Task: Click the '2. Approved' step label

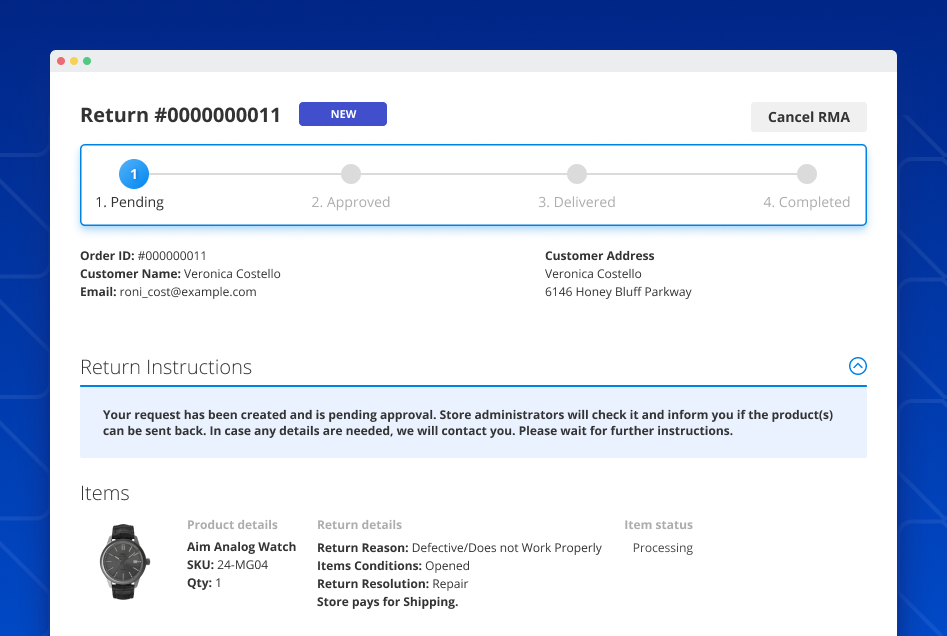Action: pos(350,202)
